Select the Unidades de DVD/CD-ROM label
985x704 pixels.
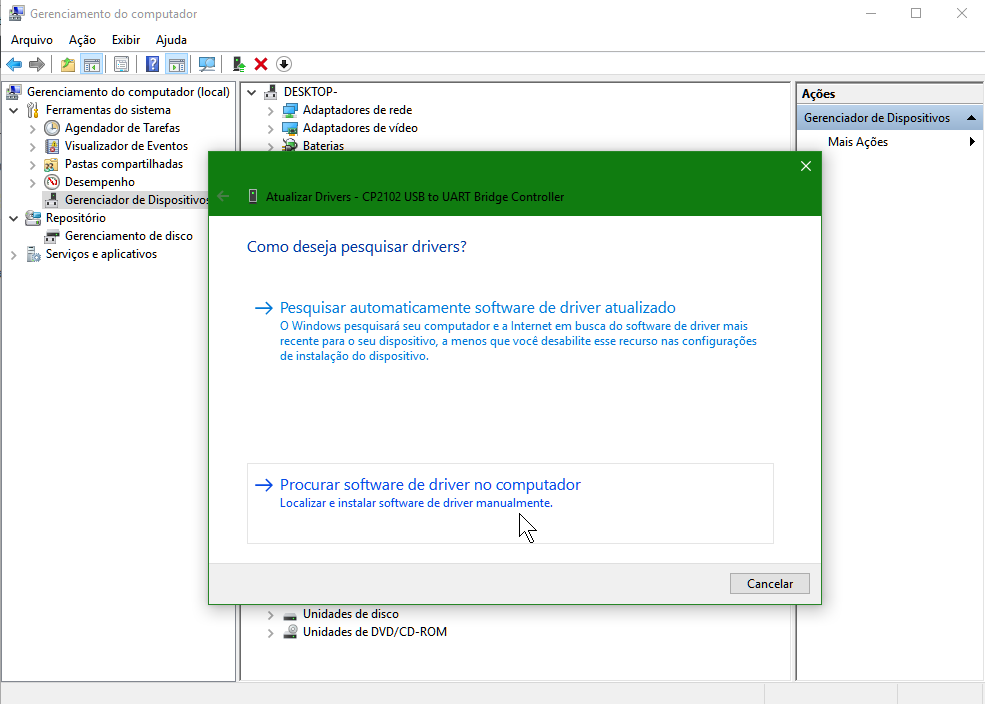375,632
